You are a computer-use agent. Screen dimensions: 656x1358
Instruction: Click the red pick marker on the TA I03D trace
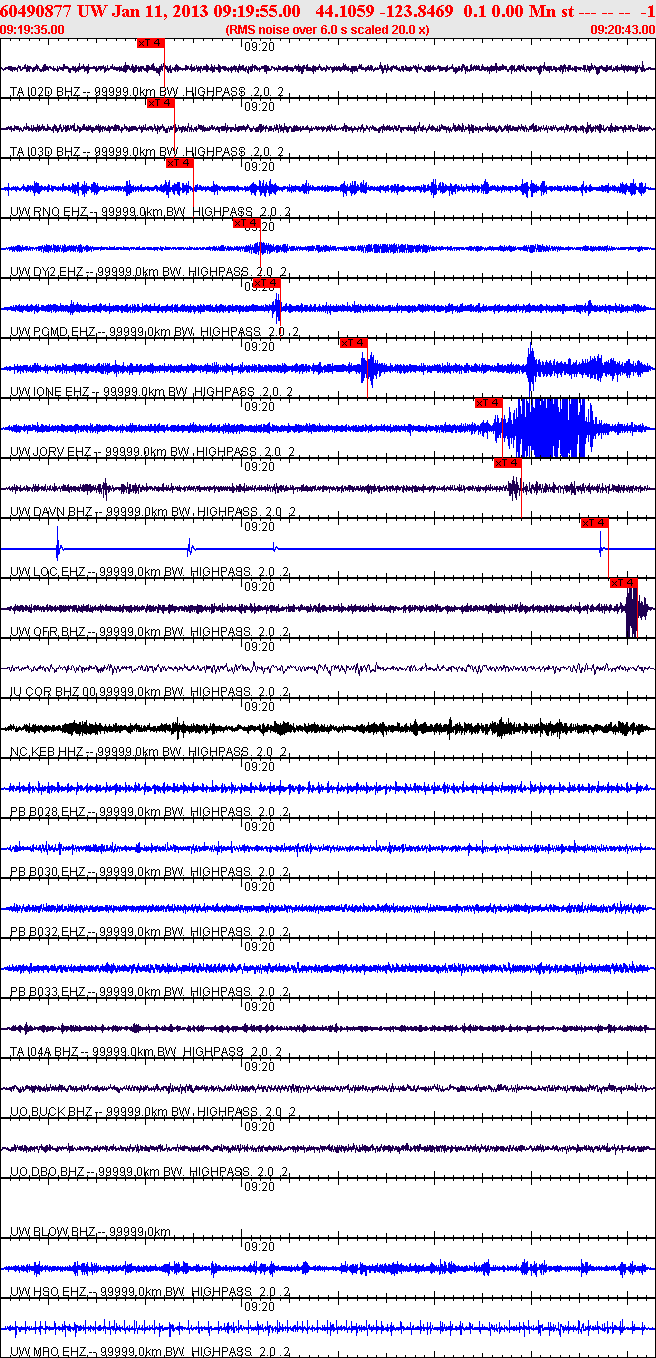161,102
